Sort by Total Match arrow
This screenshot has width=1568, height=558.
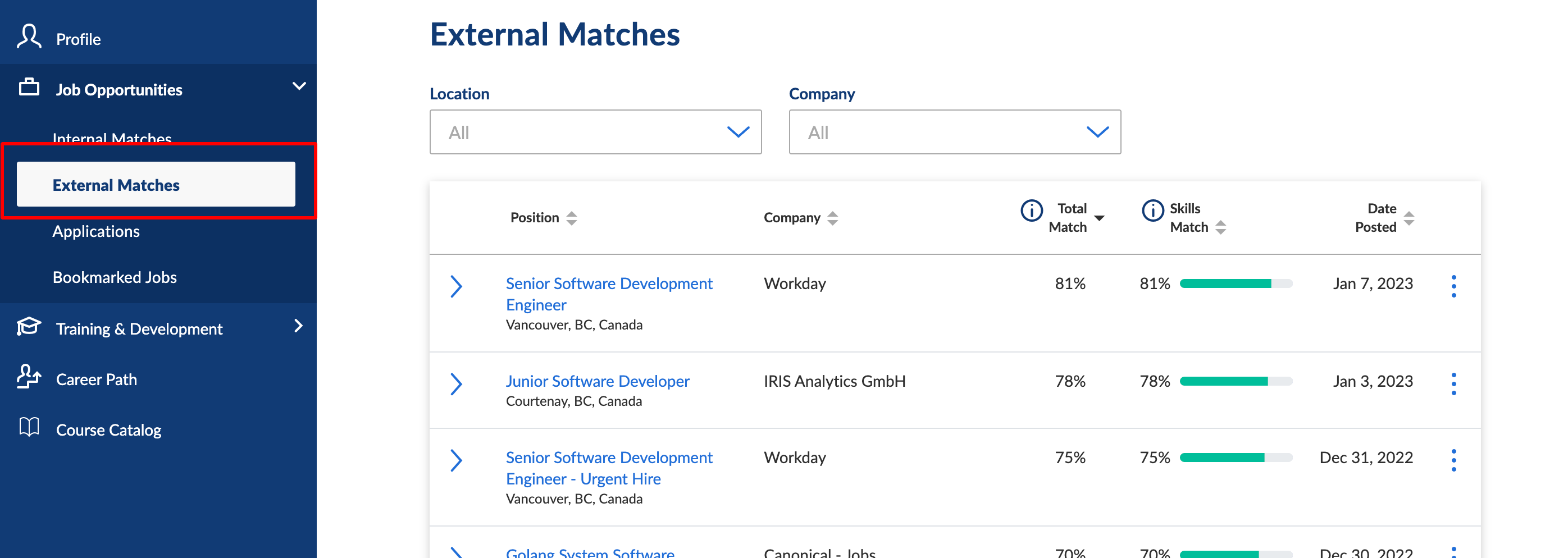[1098, 218]
